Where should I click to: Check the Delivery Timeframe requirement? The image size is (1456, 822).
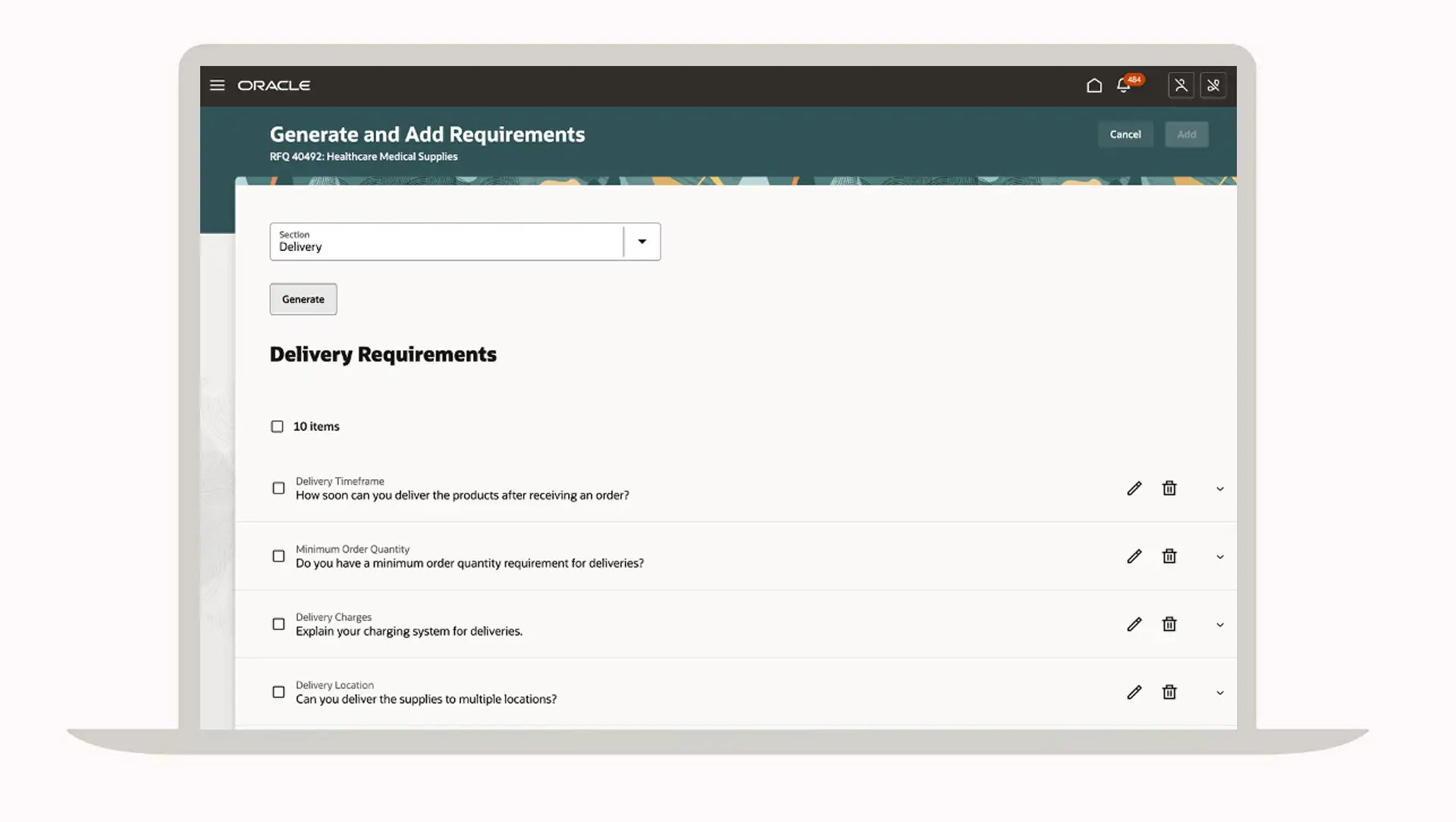tap(278, 488)
